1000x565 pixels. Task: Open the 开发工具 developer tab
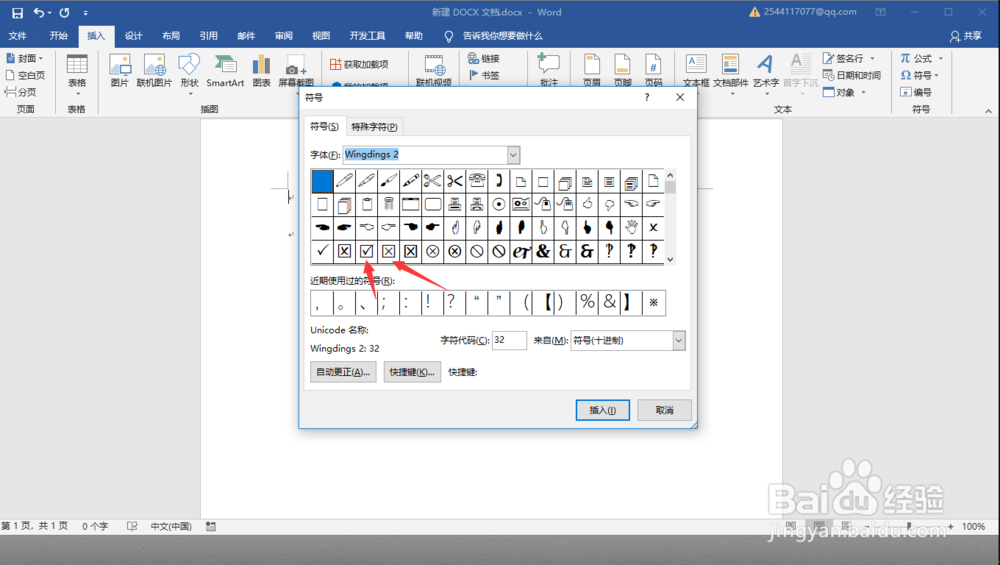[x=367, y=36]
